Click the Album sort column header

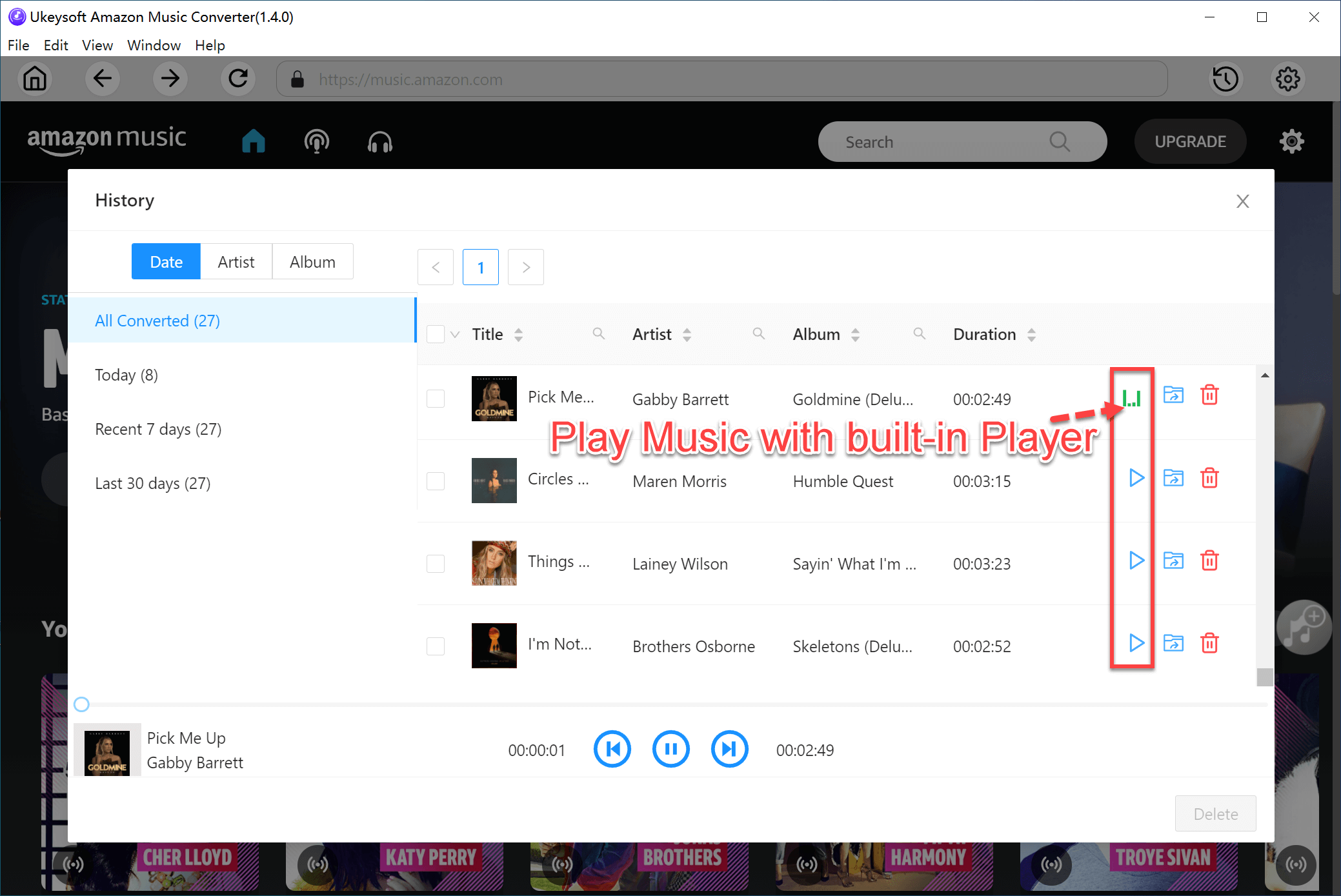(826, 333)
